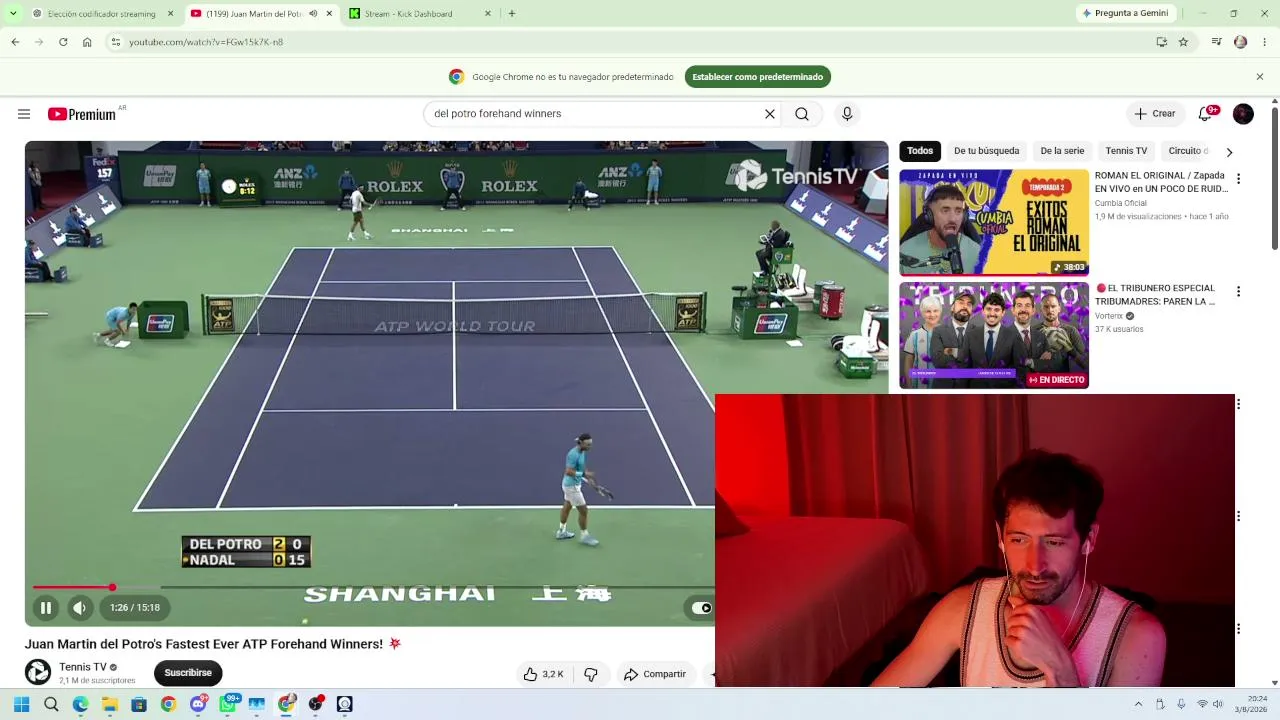Bookmark this page with the star
Screen dimensions: 1280x720
pyautogui.click(x=1183, y=42)
